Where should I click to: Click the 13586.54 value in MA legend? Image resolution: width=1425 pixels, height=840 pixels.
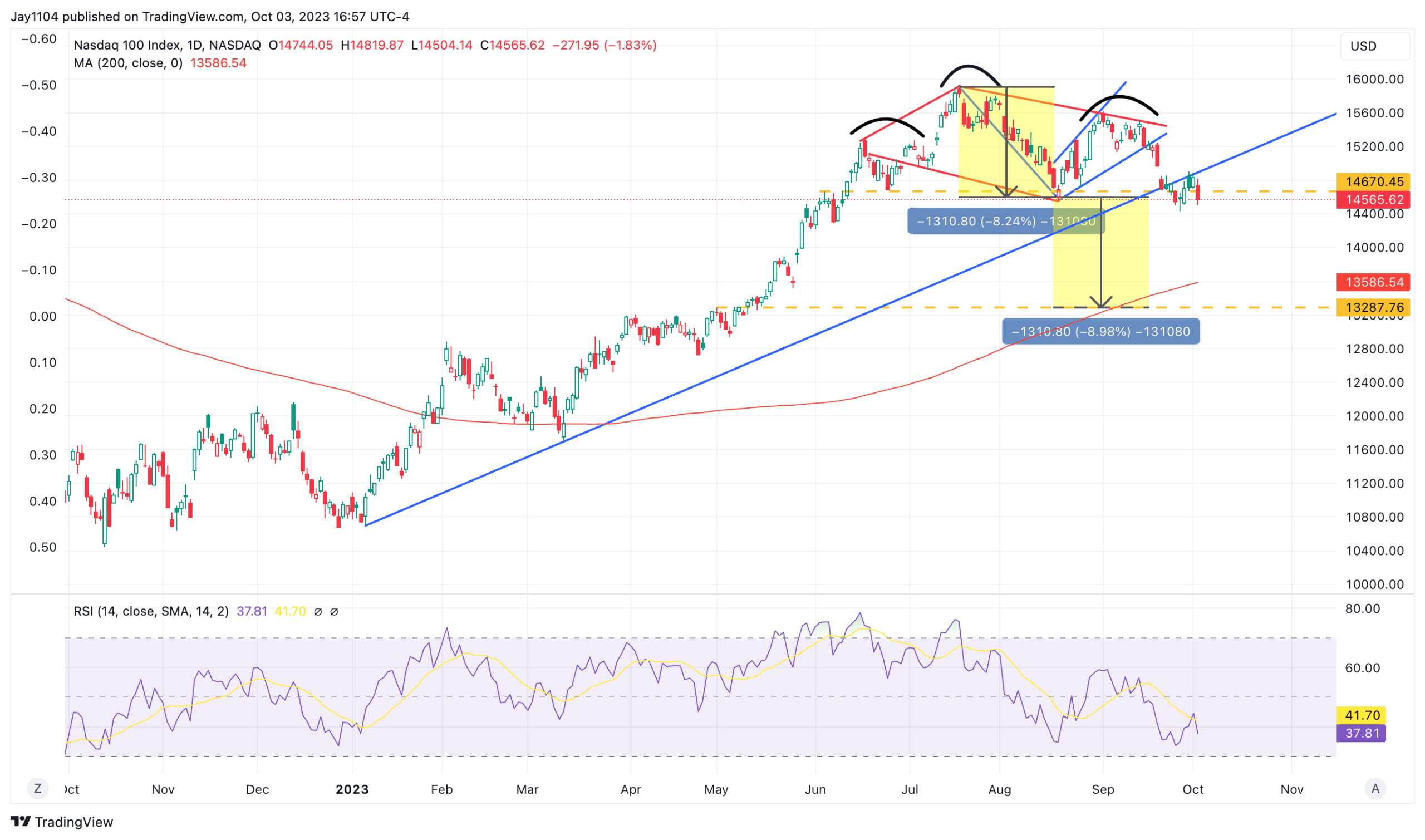tap(218, 63)
